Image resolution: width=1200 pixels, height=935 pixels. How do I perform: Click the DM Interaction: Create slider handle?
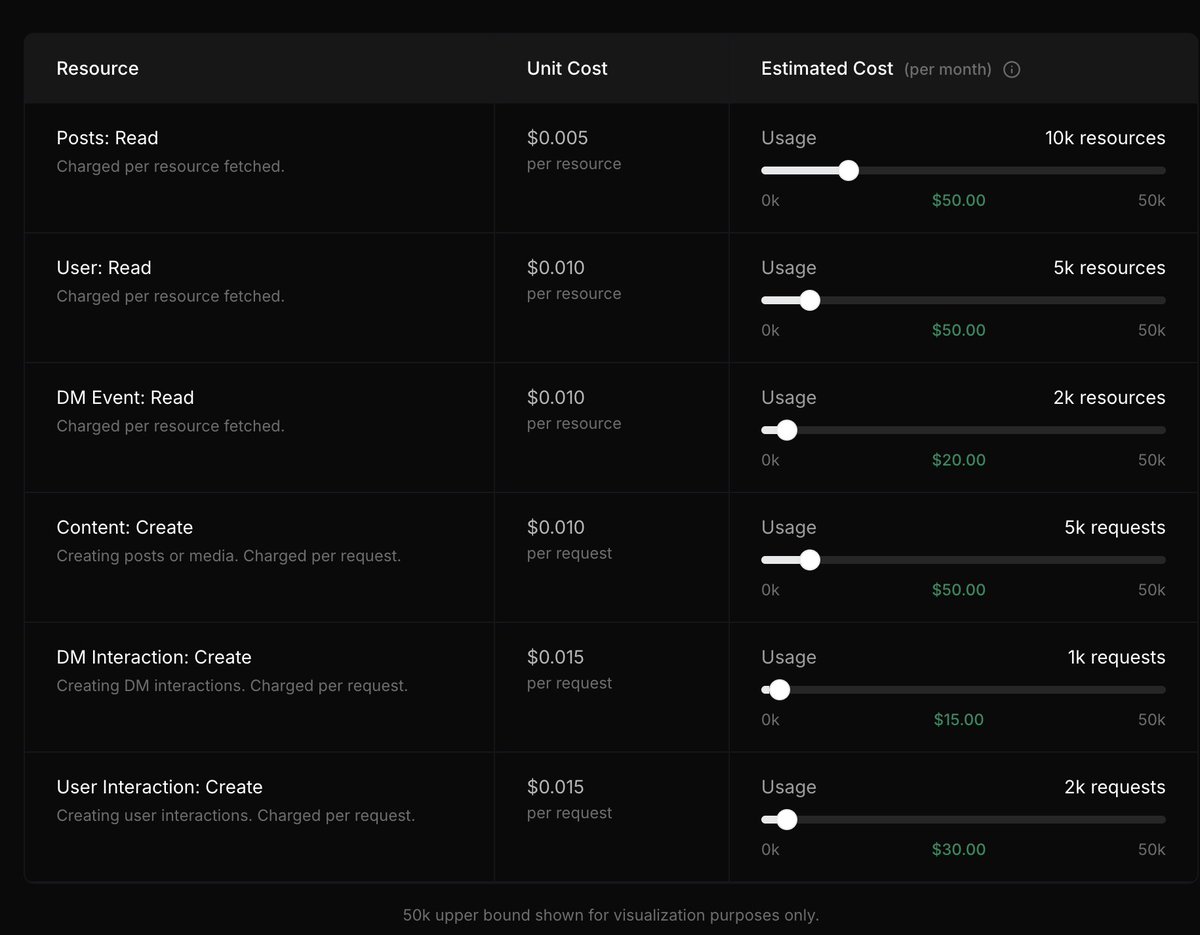[779, 690]
